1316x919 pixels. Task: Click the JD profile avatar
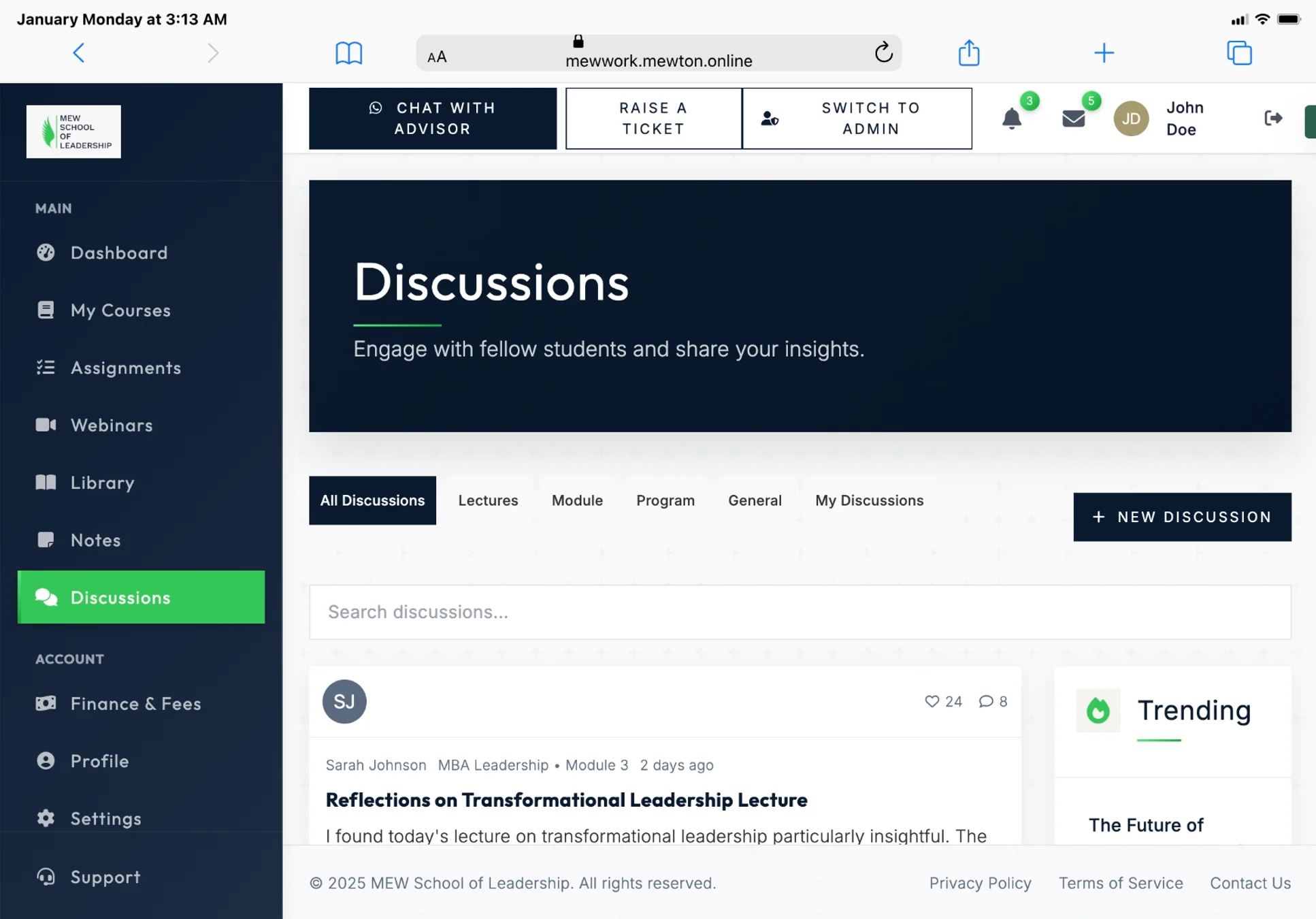pos(1130,118)
